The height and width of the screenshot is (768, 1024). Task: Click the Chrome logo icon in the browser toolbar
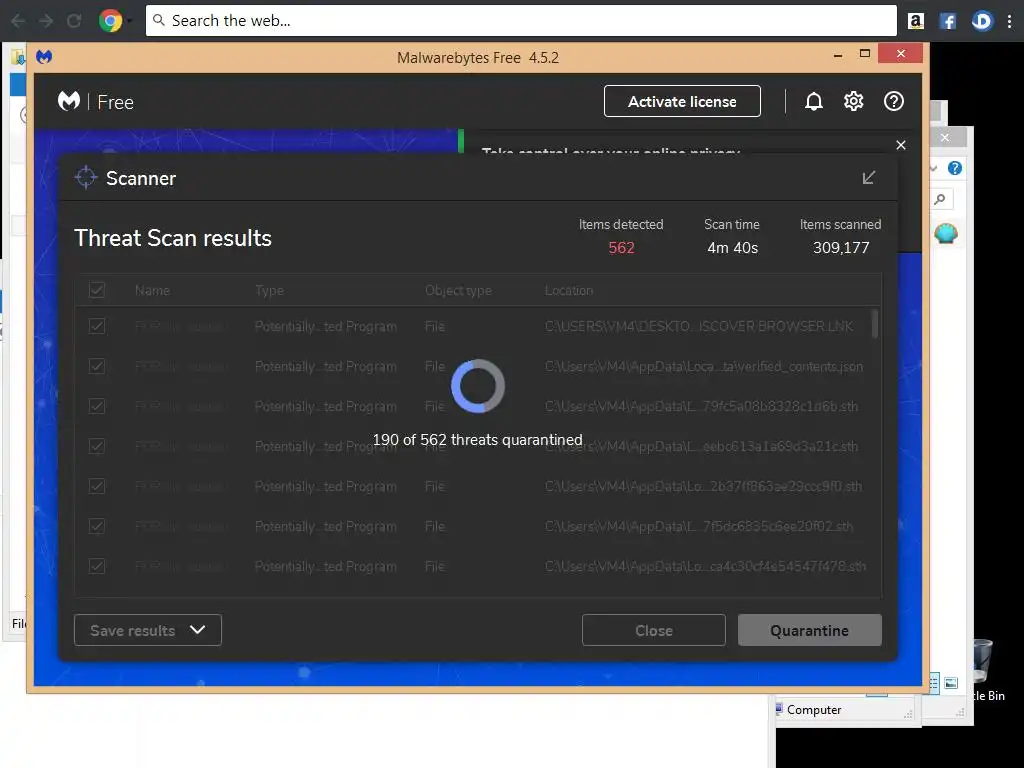[x=110, y=21]
